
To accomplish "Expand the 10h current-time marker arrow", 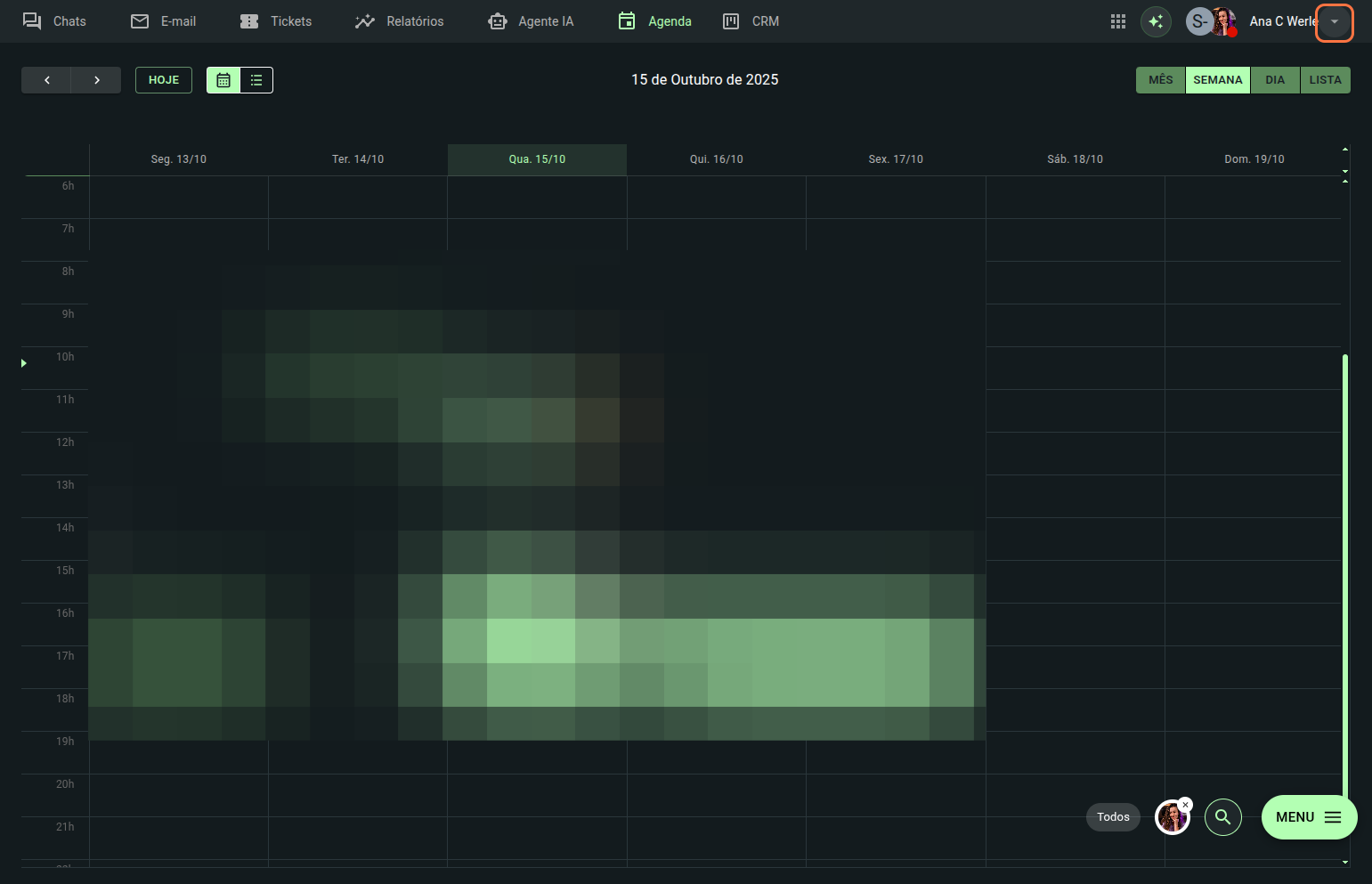I will point(24,363).
